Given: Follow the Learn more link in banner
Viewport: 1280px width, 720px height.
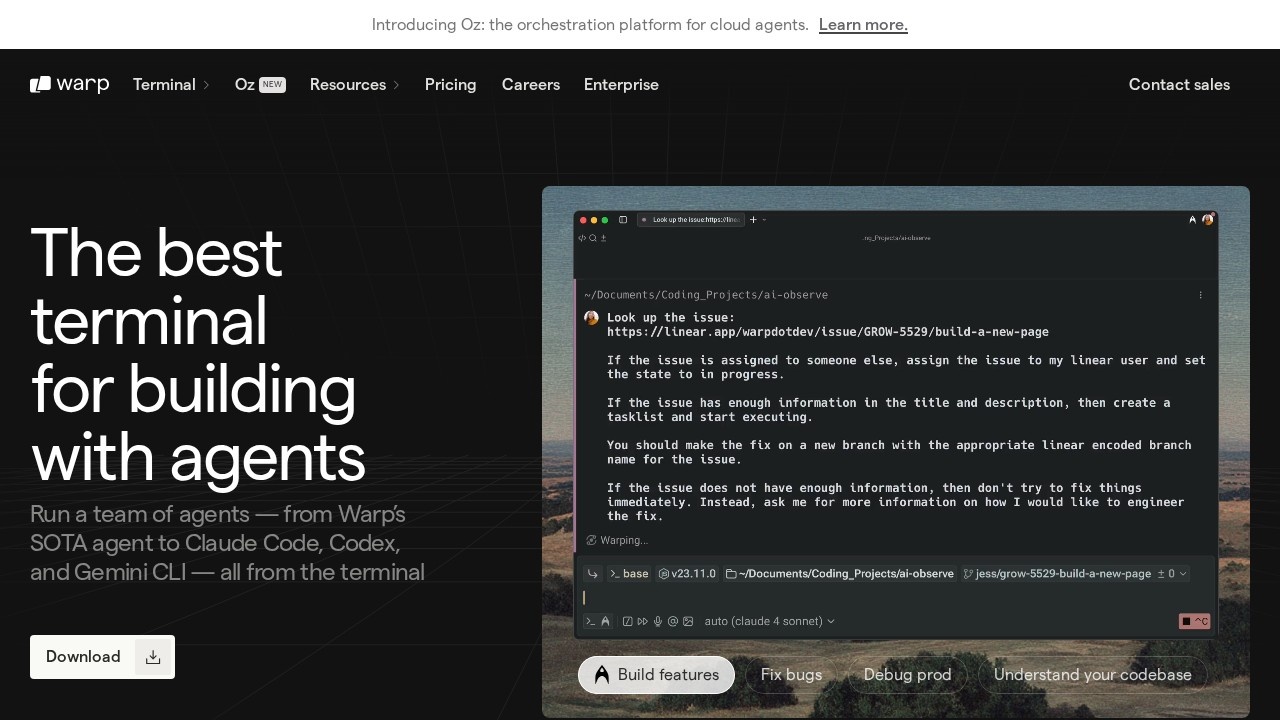Looking at the screenshot, I should point(863,25).
